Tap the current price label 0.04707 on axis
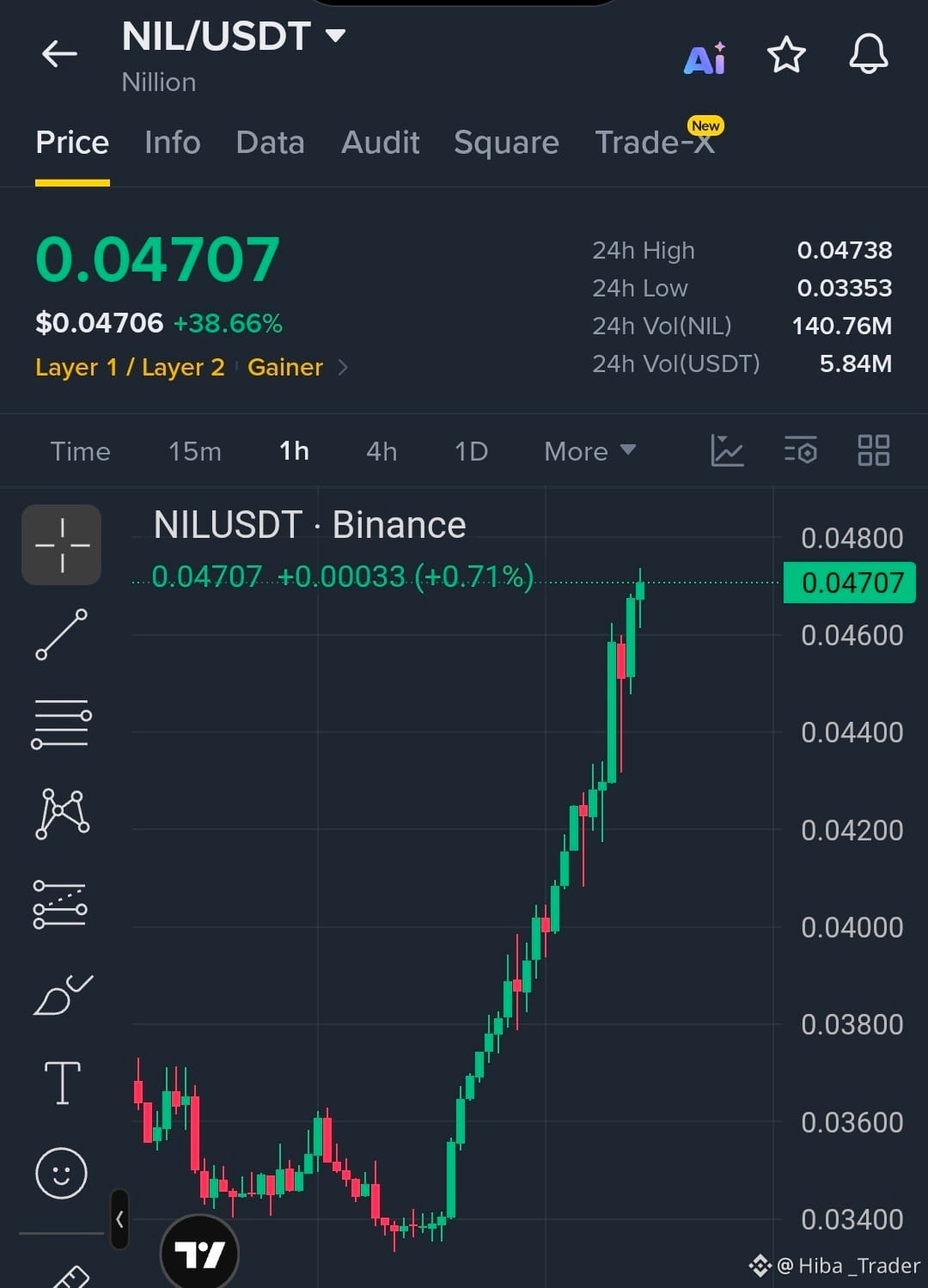Viewport: 928px width, 1288px height. [851, 583]
